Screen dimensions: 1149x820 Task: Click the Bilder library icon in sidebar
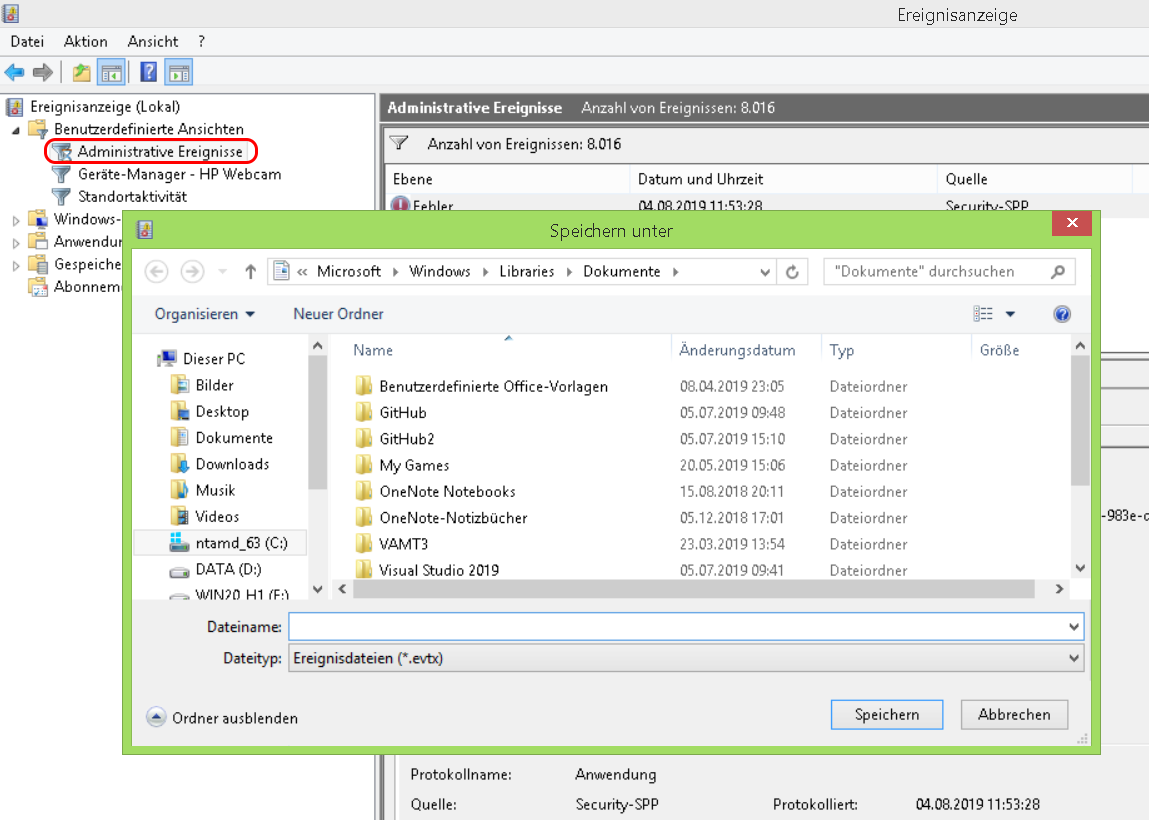(x=180, y=385)
